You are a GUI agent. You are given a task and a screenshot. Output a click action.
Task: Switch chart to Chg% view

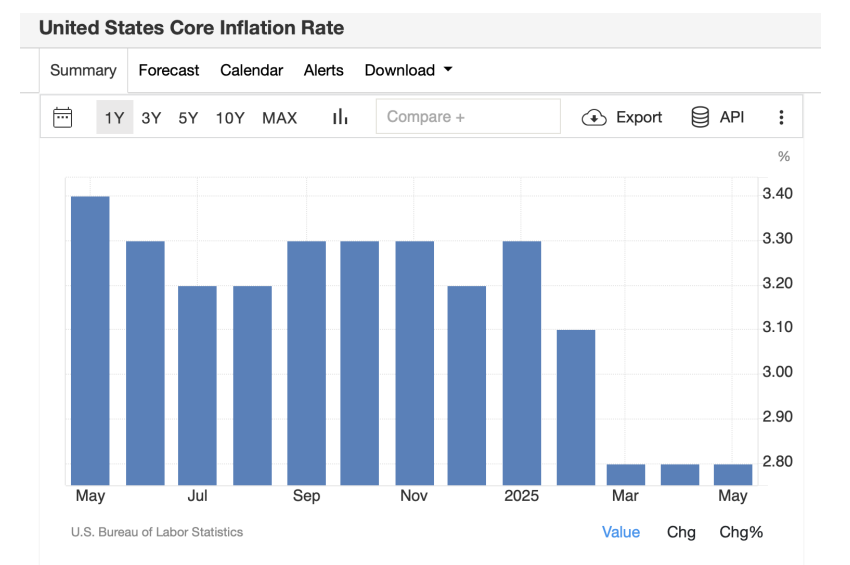point(741,532)
